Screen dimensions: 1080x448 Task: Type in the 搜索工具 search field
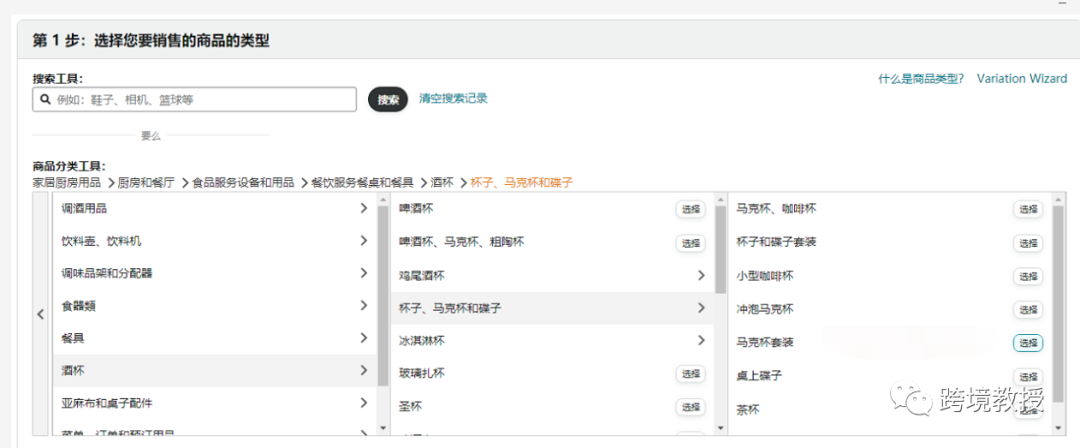point(200,100)
